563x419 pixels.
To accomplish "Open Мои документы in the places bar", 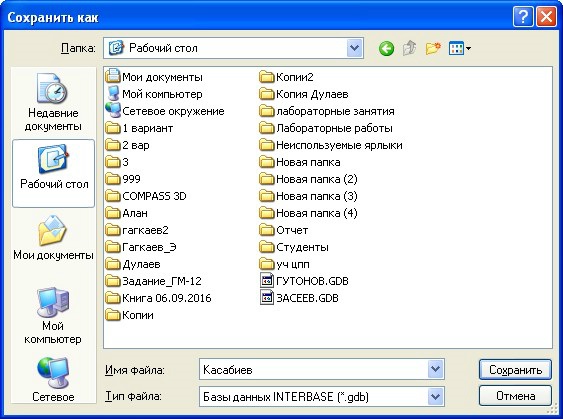I will 53,237.
